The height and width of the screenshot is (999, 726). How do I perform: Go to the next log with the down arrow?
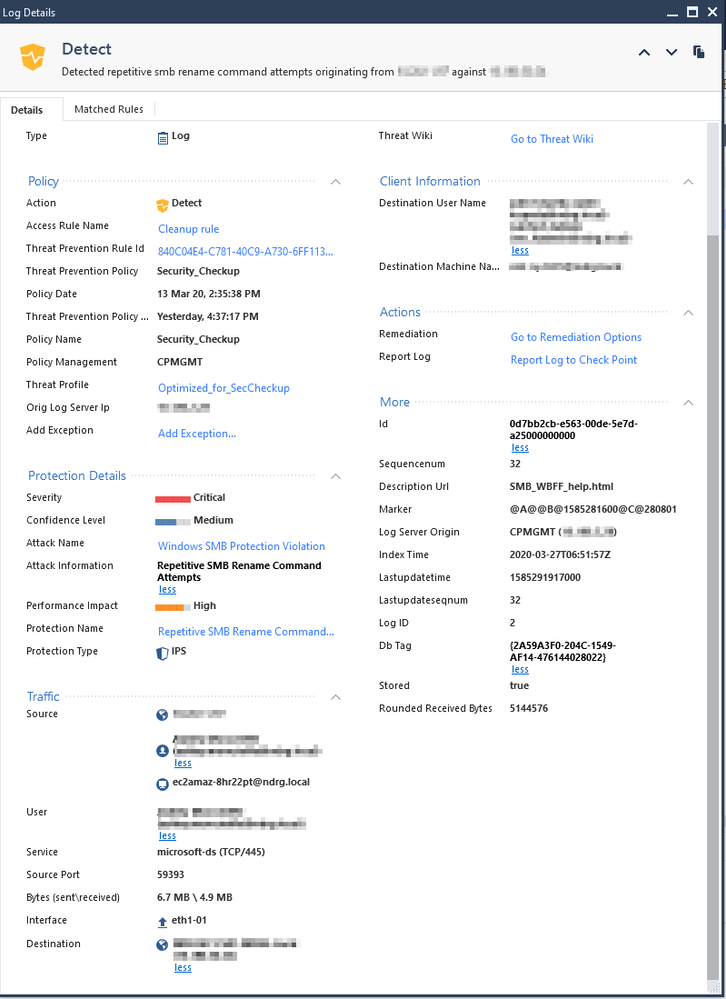[x=671, y=52]
